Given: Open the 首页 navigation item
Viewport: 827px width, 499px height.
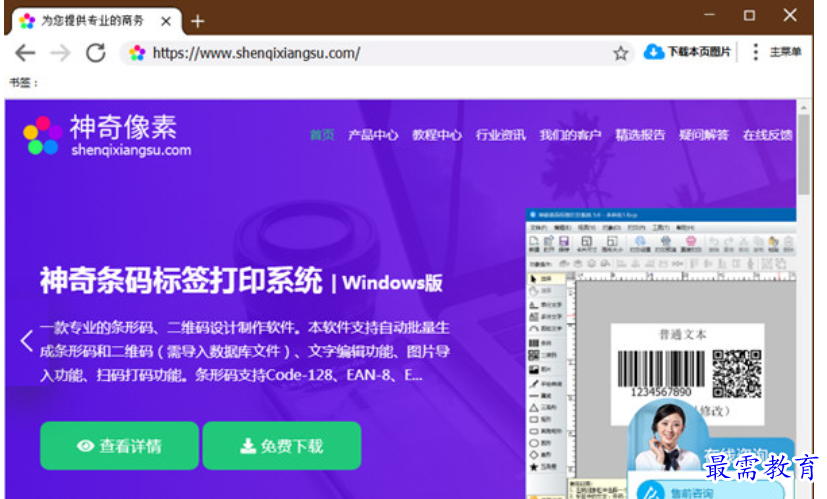Looking at the screenshot, I should coord(322,135).
